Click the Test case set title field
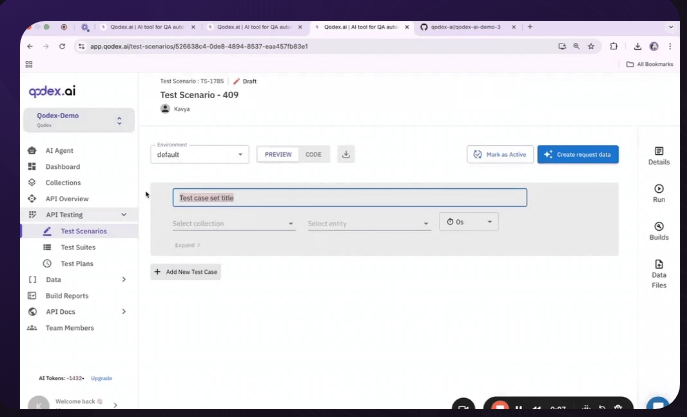The width and height of the screenshot is (687, 417). tap(349, 198)
